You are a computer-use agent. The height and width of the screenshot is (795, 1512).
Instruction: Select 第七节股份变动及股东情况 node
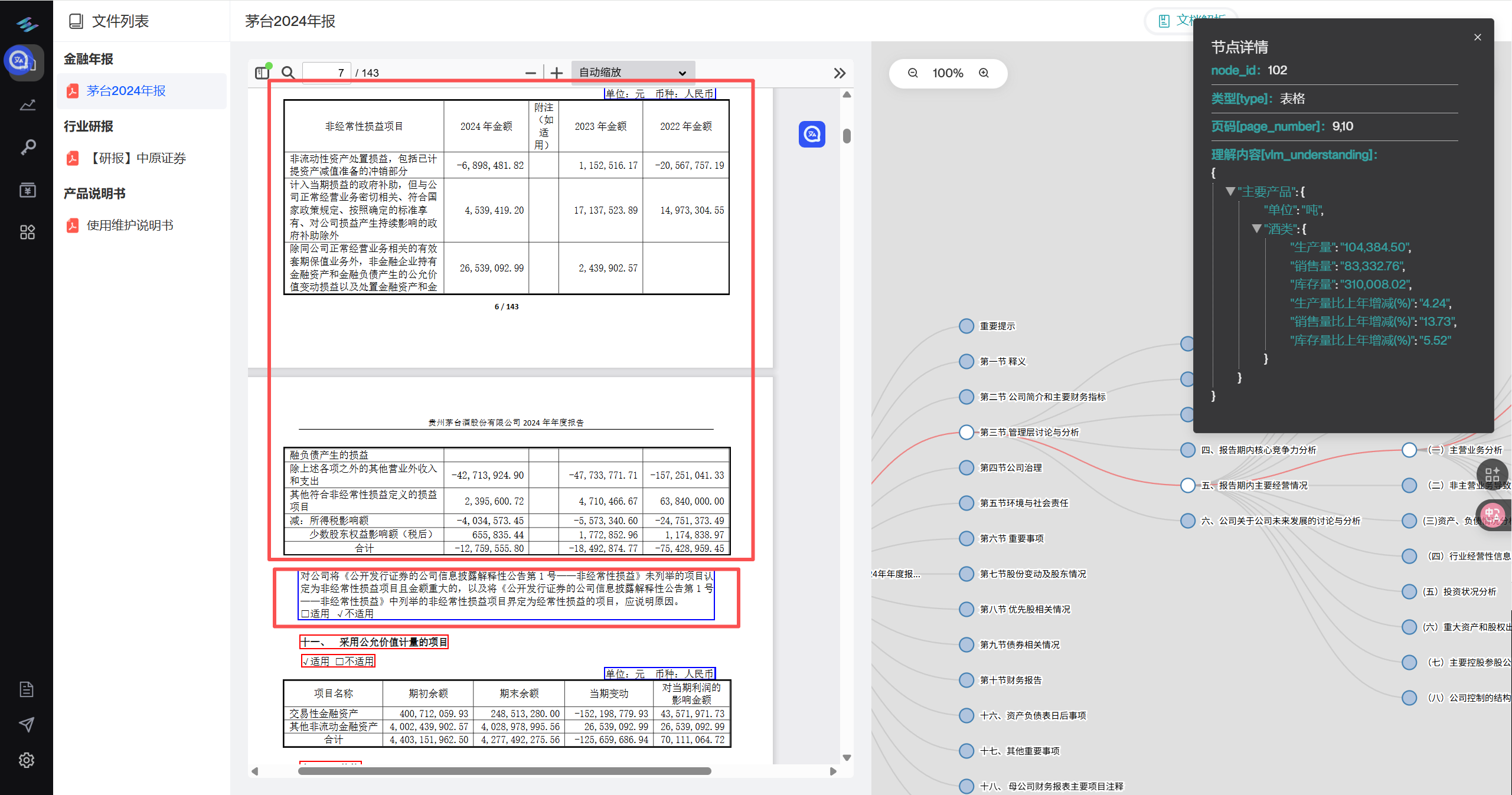pos(966,574)
